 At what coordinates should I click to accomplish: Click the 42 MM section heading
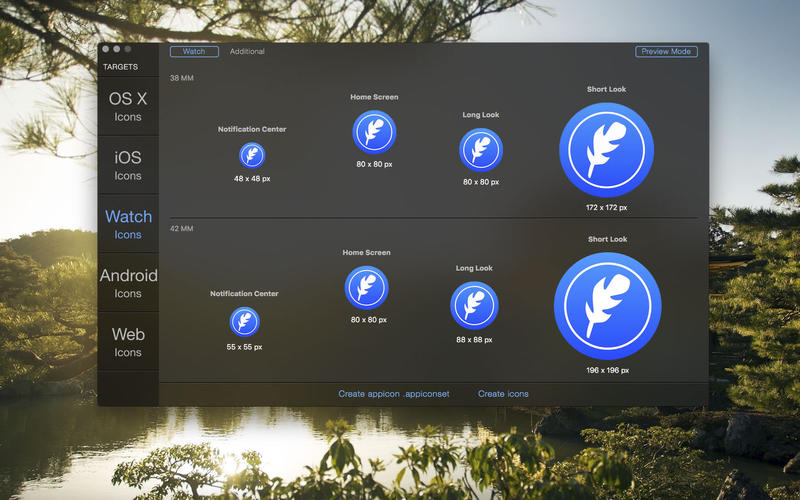pos(182,229)
